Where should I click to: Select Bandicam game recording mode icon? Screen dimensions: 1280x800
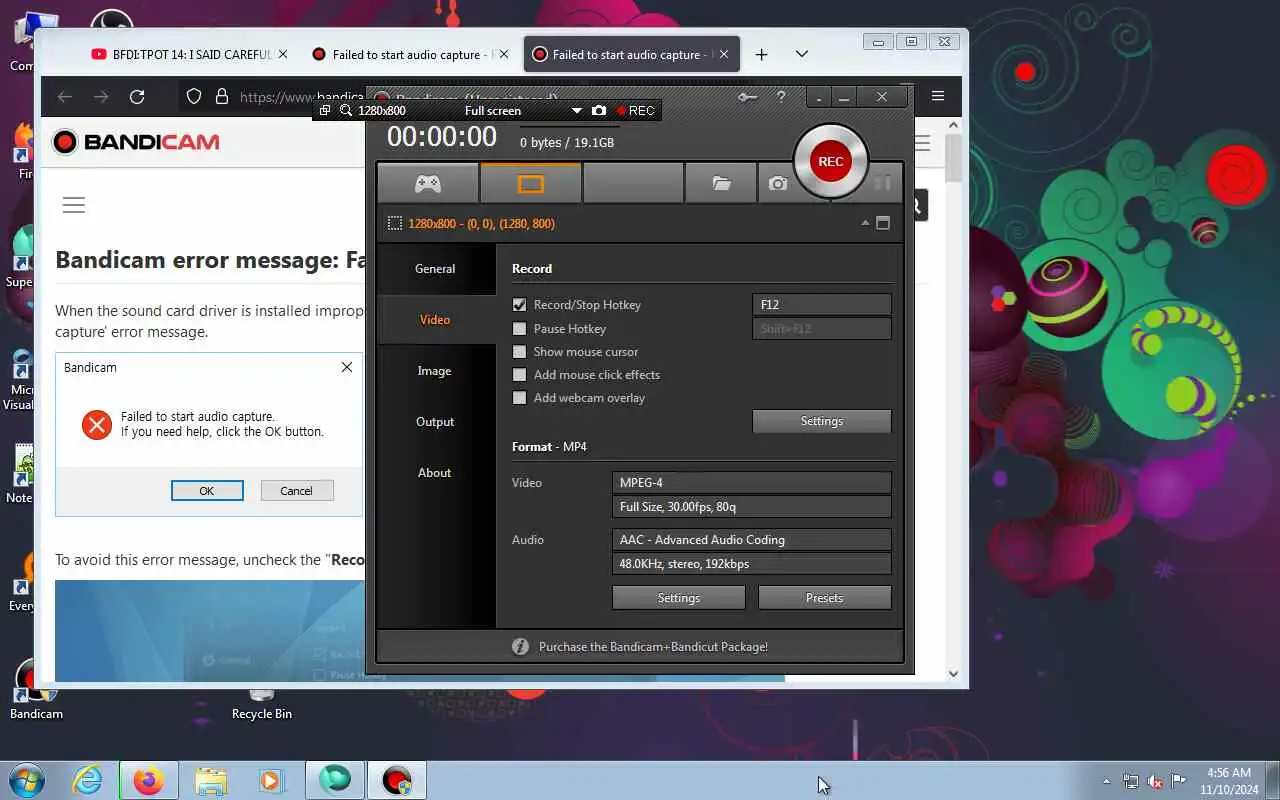click(428, 184)
